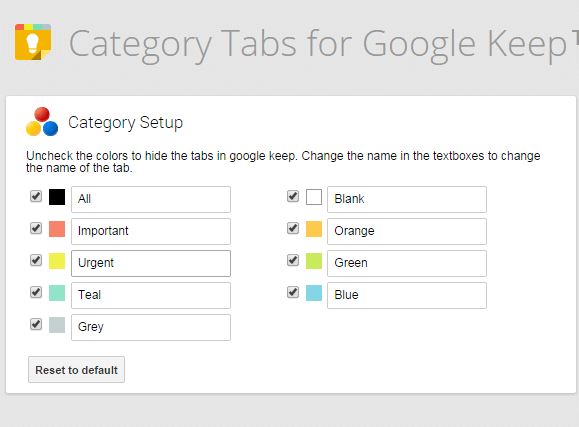Click the Category Setup three-circles icon
Viewport: 579px width, 427px height.
point(42,122)
